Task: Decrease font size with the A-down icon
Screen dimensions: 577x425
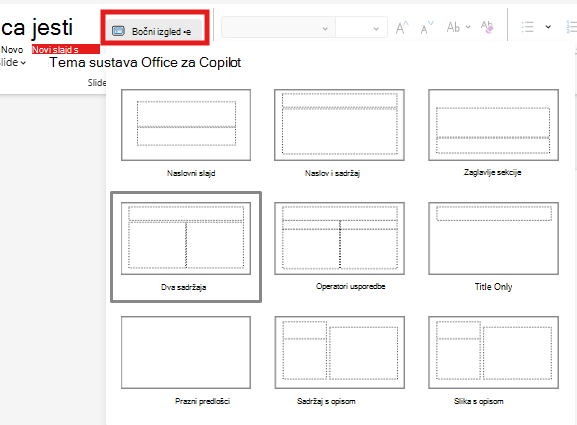Action: 427,28
